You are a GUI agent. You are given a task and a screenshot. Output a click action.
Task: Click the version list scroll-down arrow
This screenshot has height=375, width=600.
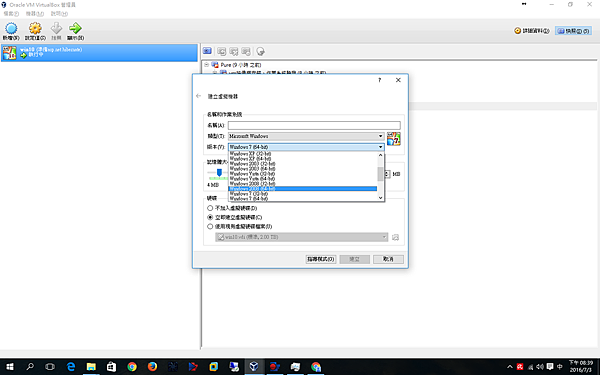(x=380, y=197)
